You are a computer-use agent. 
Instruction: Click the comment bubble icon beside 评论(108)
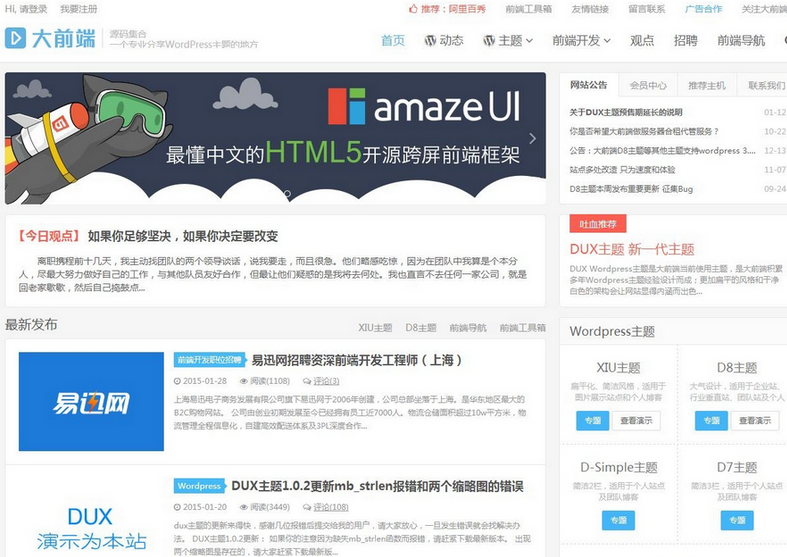[307, 507]
